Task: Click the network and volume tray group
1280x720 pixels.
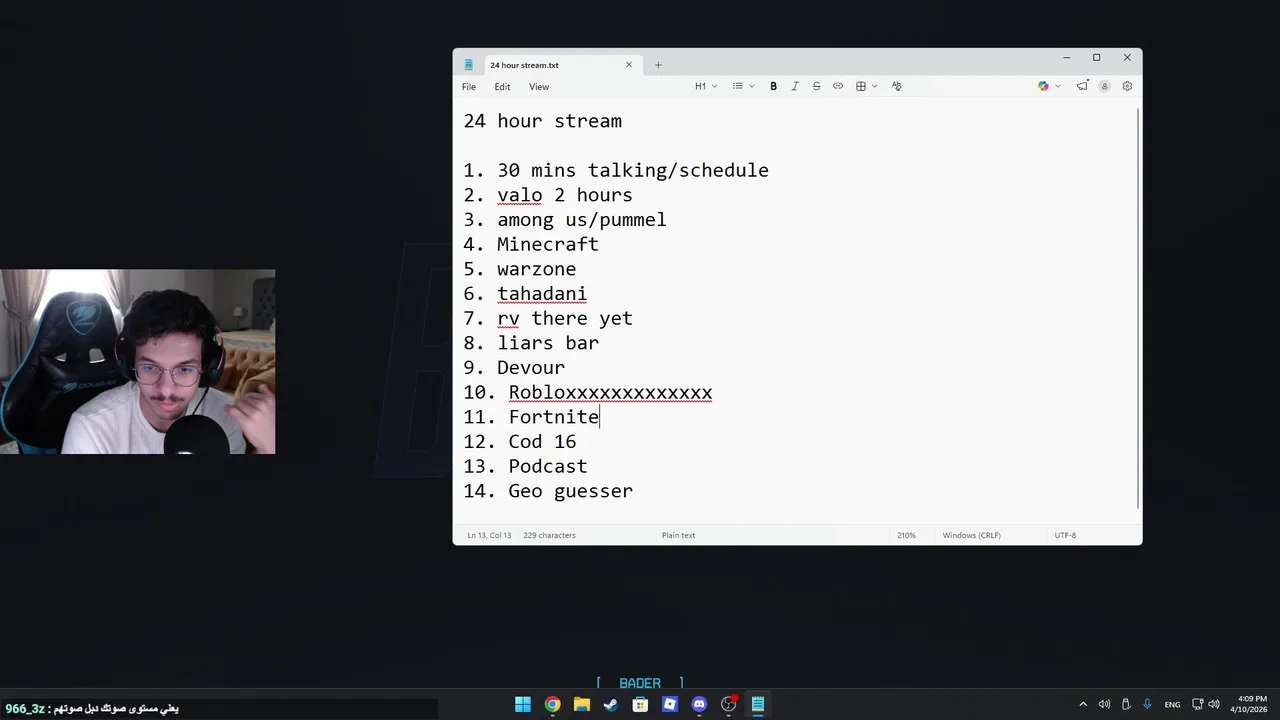Action: coord(1205,704)
